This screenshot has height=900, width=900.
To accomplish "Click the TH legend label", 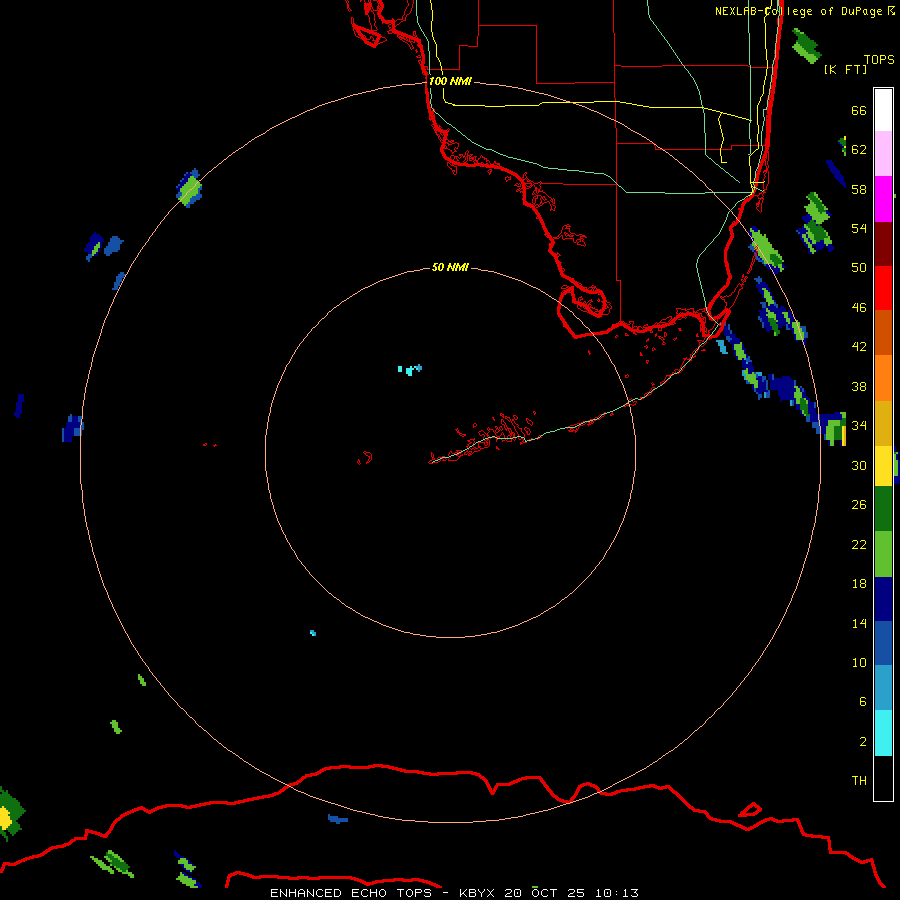I will [859, 780].
